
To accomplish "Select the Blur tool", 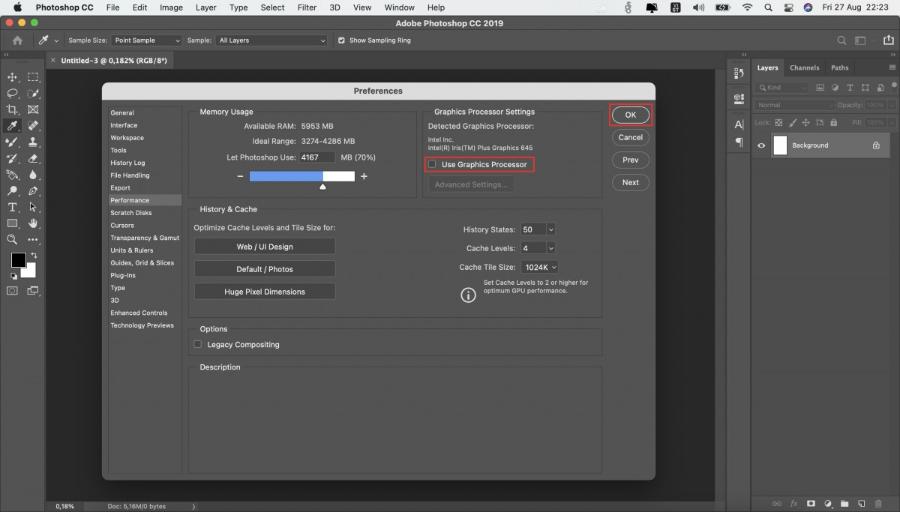I will pyautogui.click(x=33, y=174).
